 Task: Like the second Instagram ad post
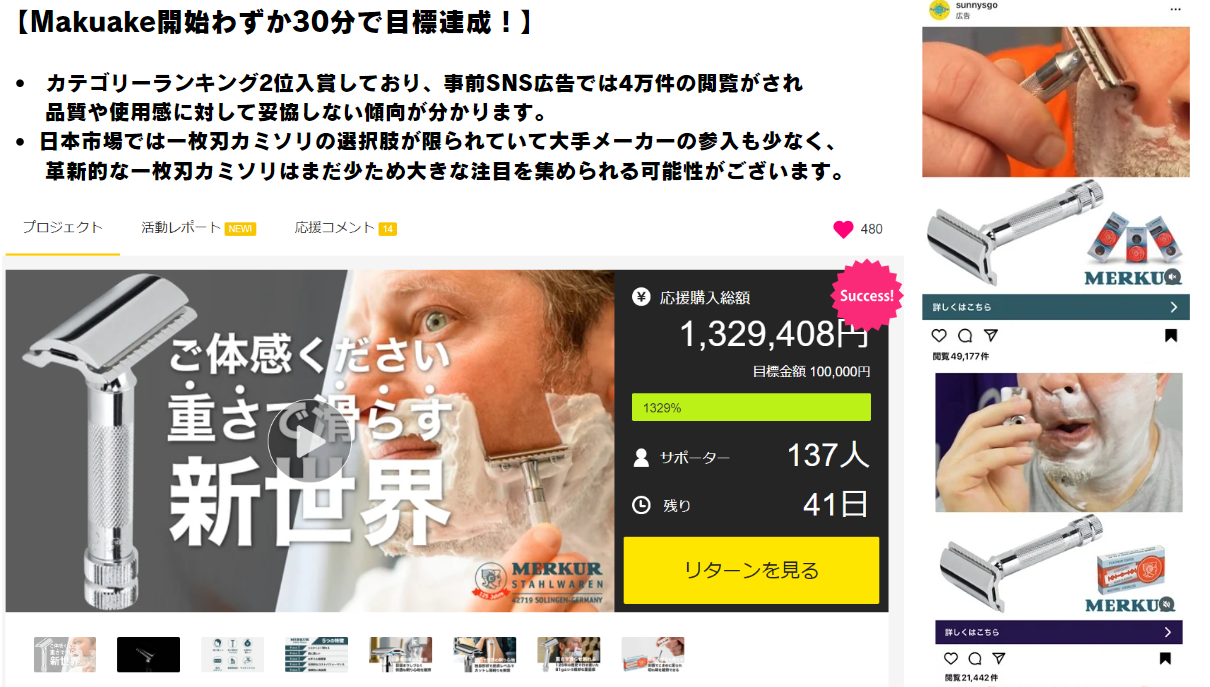(x=950, y=659)
